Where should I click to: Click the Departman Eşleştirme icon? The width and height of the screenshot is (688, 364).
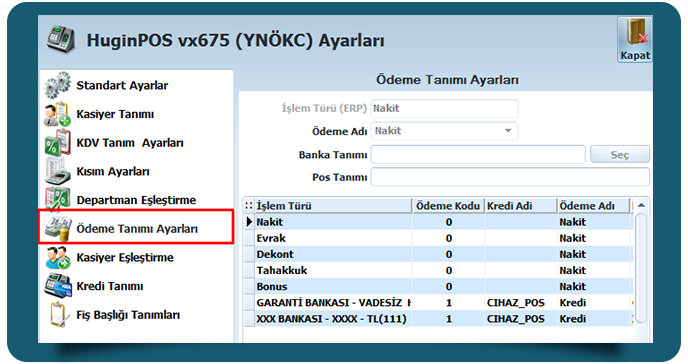click(57, 200)
